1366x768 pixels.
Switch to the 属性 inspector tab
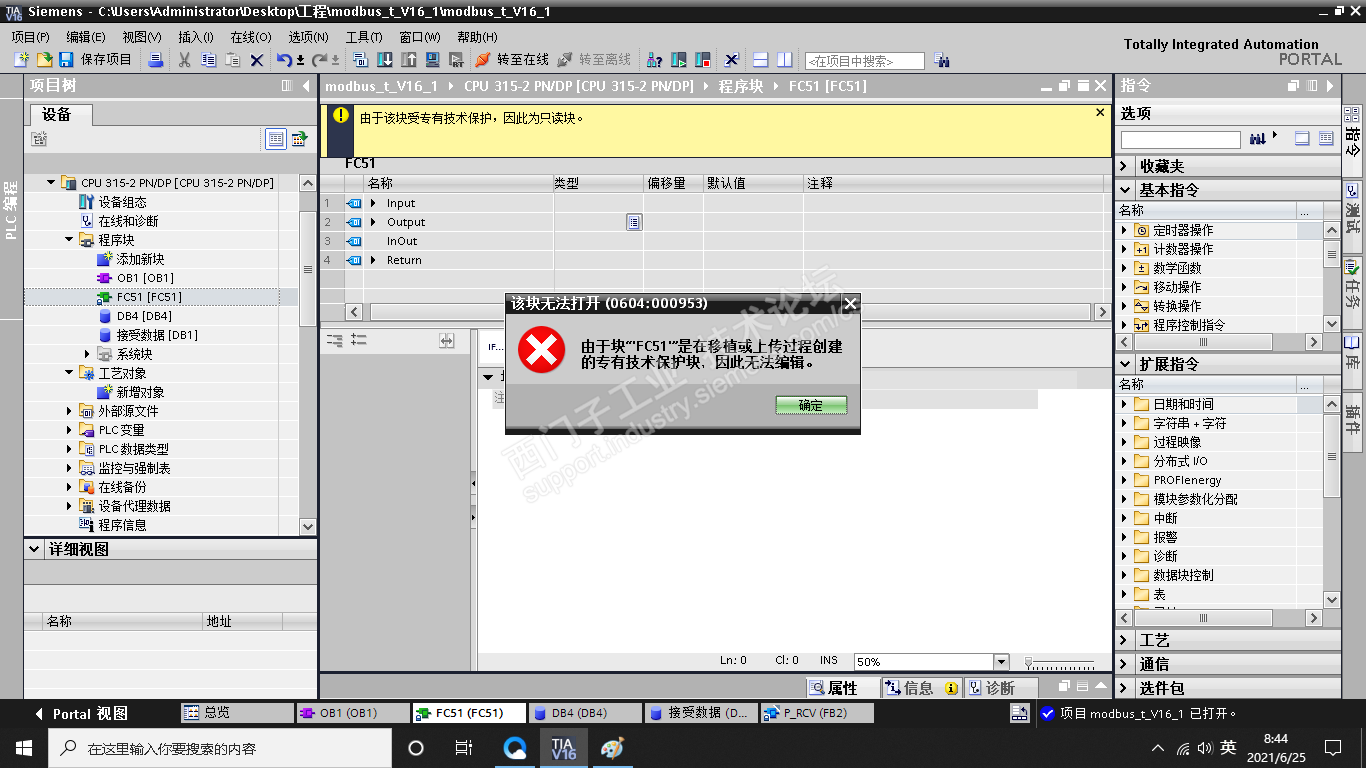point(843,688)
